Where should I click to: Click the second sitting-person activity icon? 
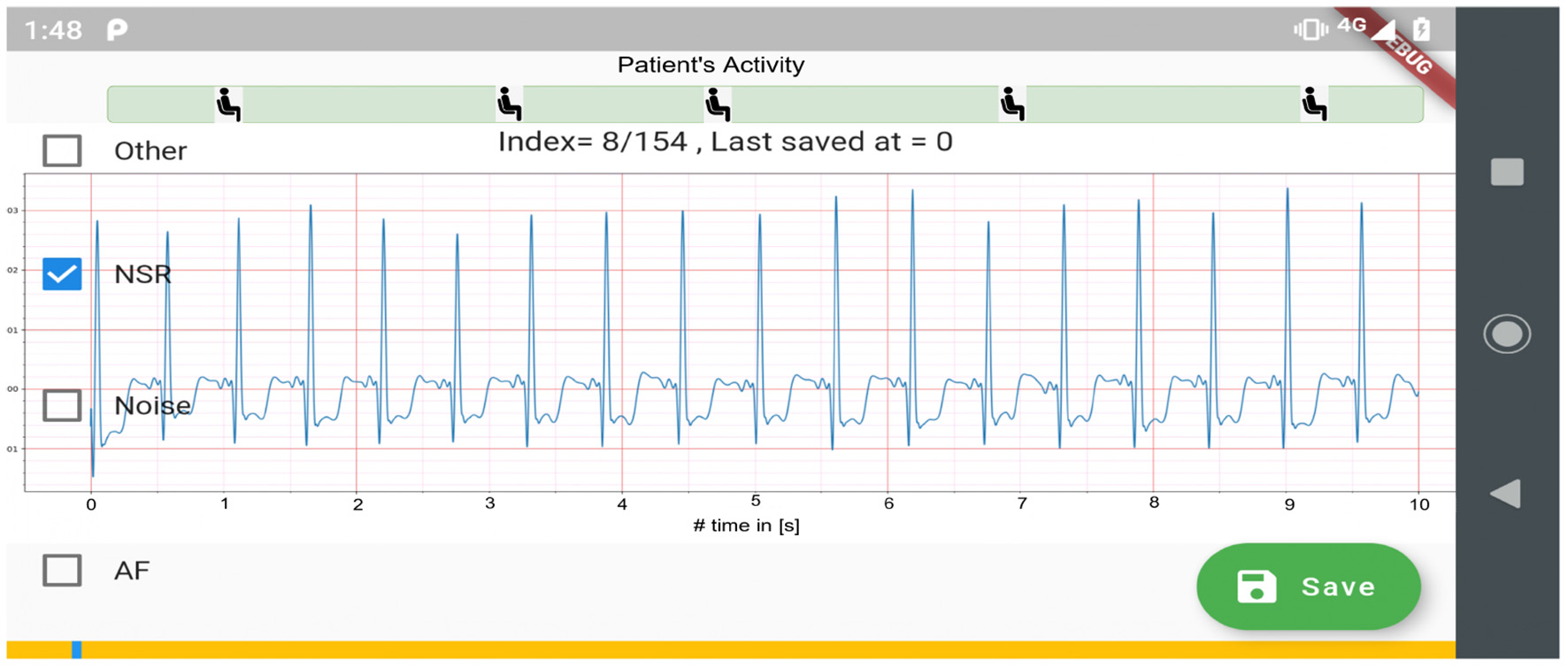tap(509, 104)
